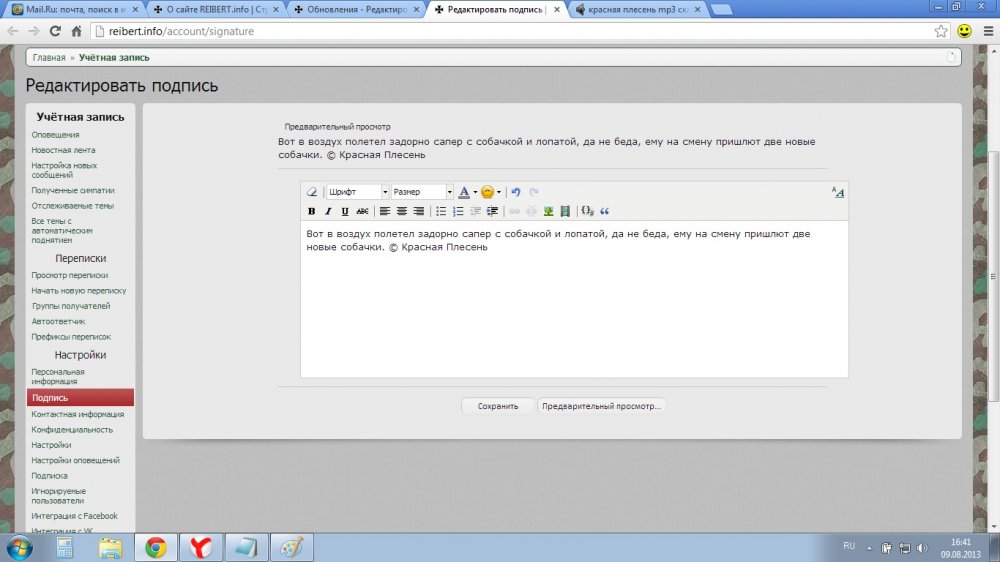Click the insert link icon

[x=514, y=211]
